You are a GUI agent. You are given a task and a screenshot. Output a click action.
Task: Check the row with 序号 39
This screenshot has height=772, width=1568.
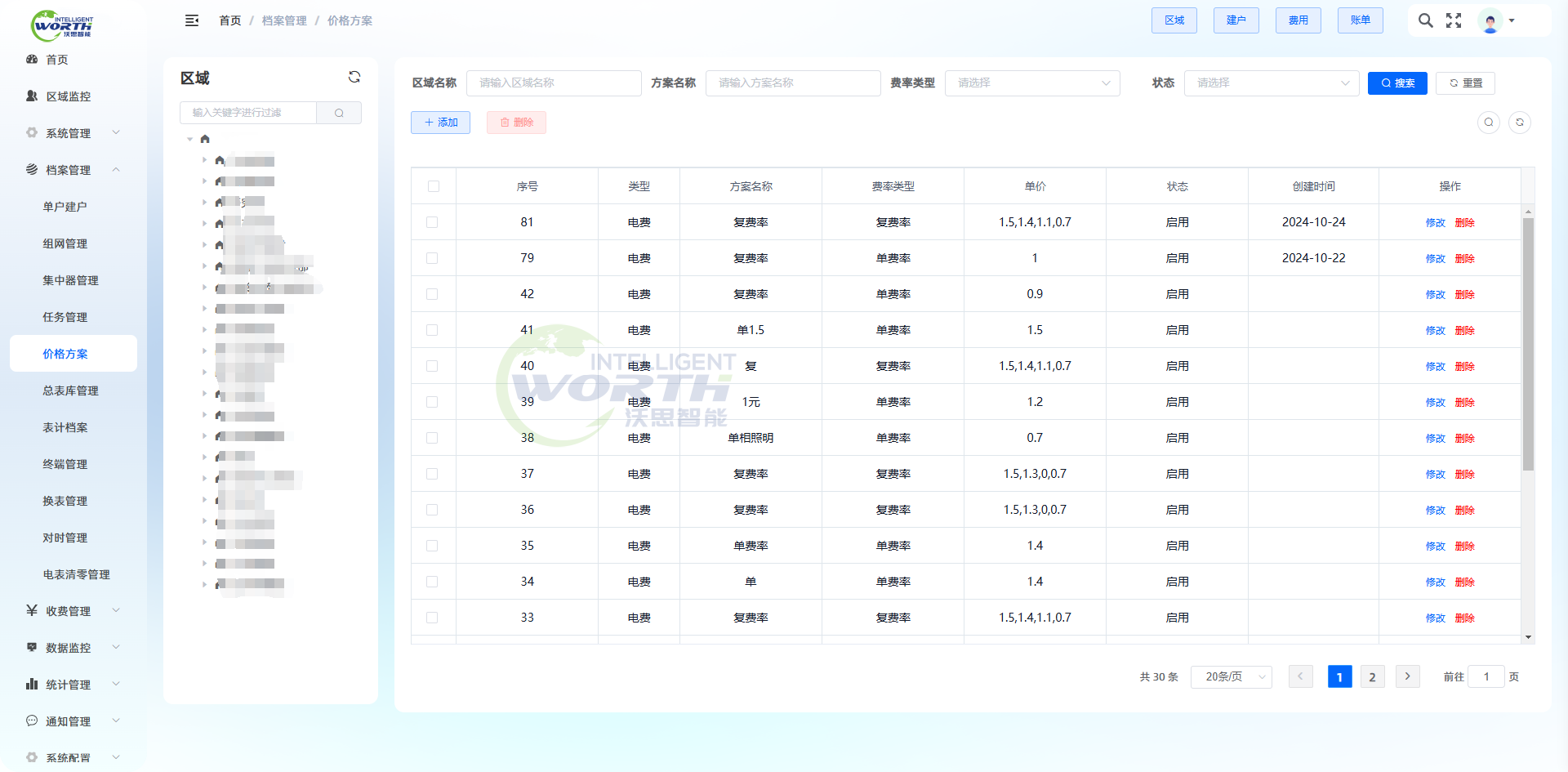click(432, 402)
